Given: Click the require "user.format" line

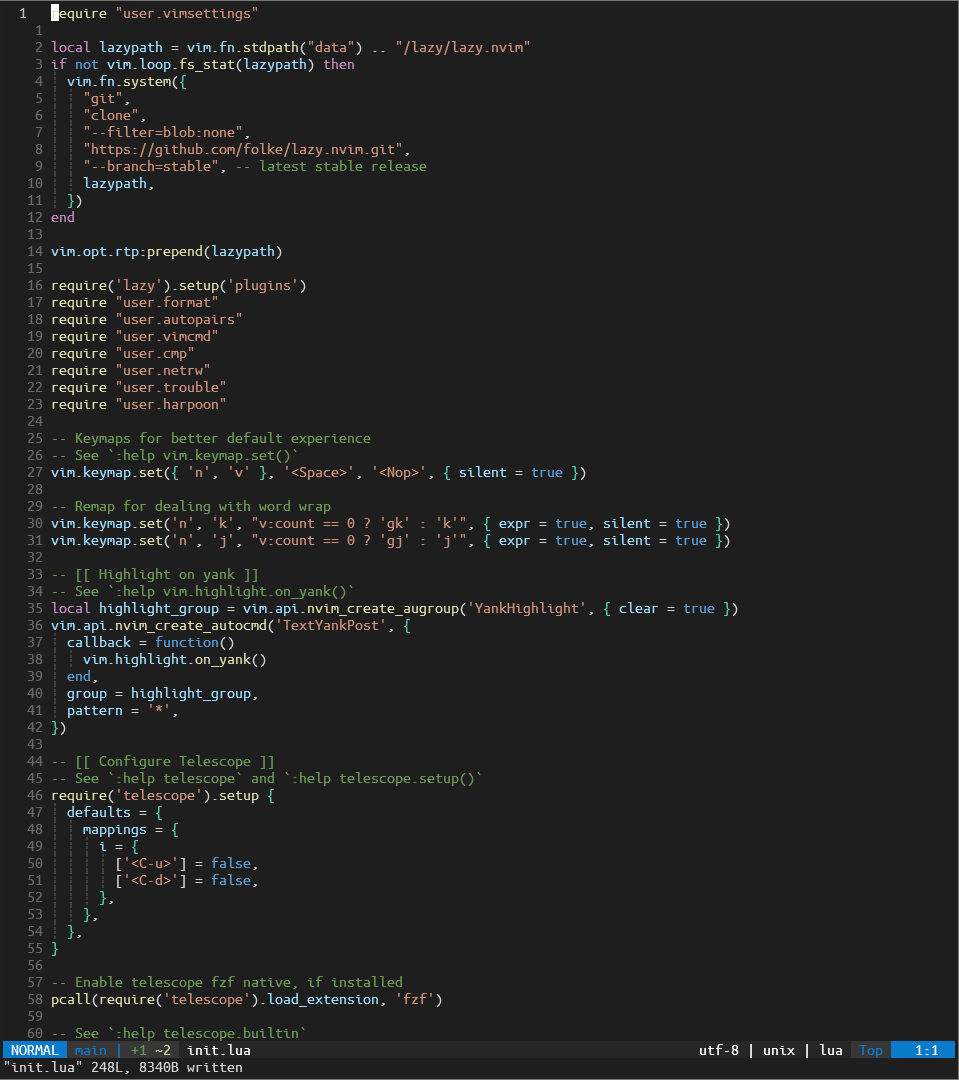Looking at the screenshot, I should click(134, 302).
